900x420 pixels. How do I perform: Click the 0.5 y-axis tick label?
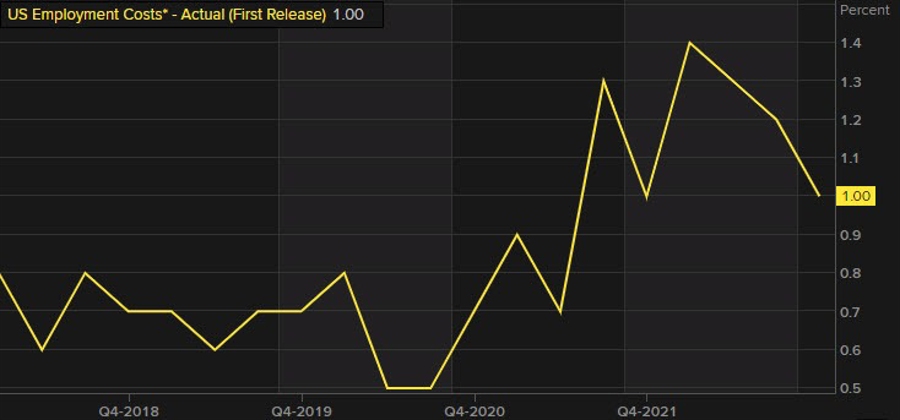coord(851,388)
